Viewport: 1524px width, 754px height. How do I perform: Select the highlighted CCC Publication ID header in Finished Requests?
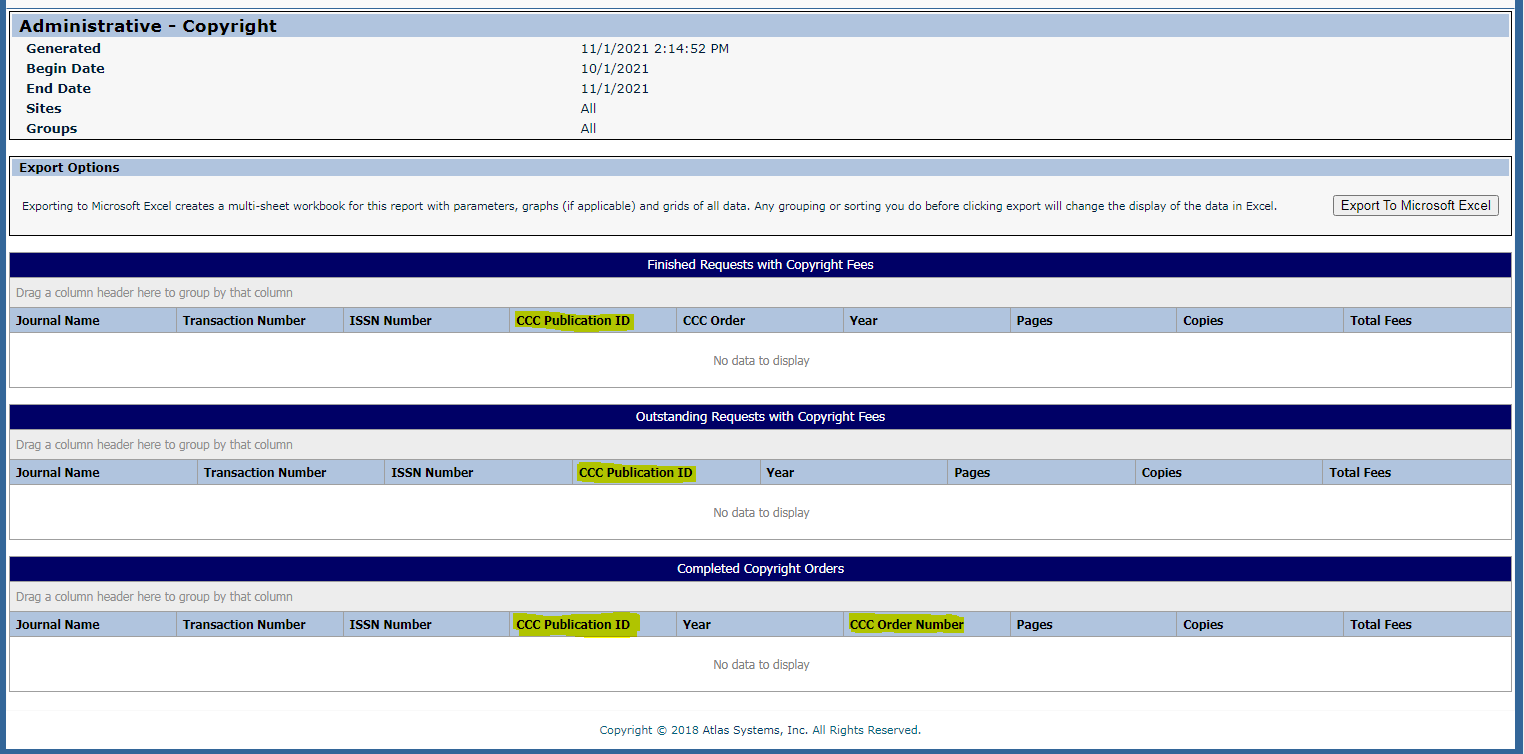pyautogui.click(x=572, y=319)
